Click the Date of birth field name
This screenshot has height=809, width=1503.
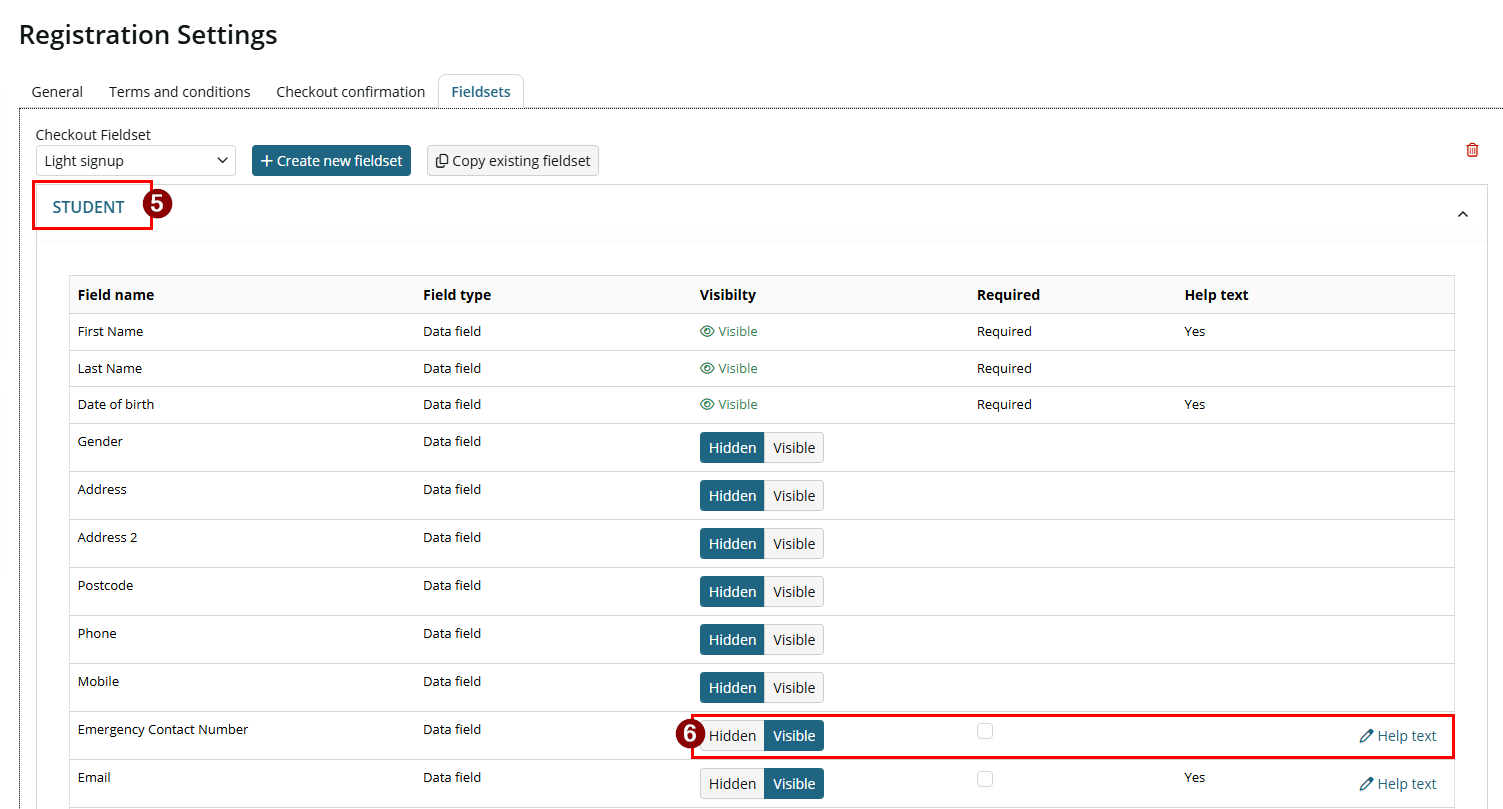(x=116, y=405)
